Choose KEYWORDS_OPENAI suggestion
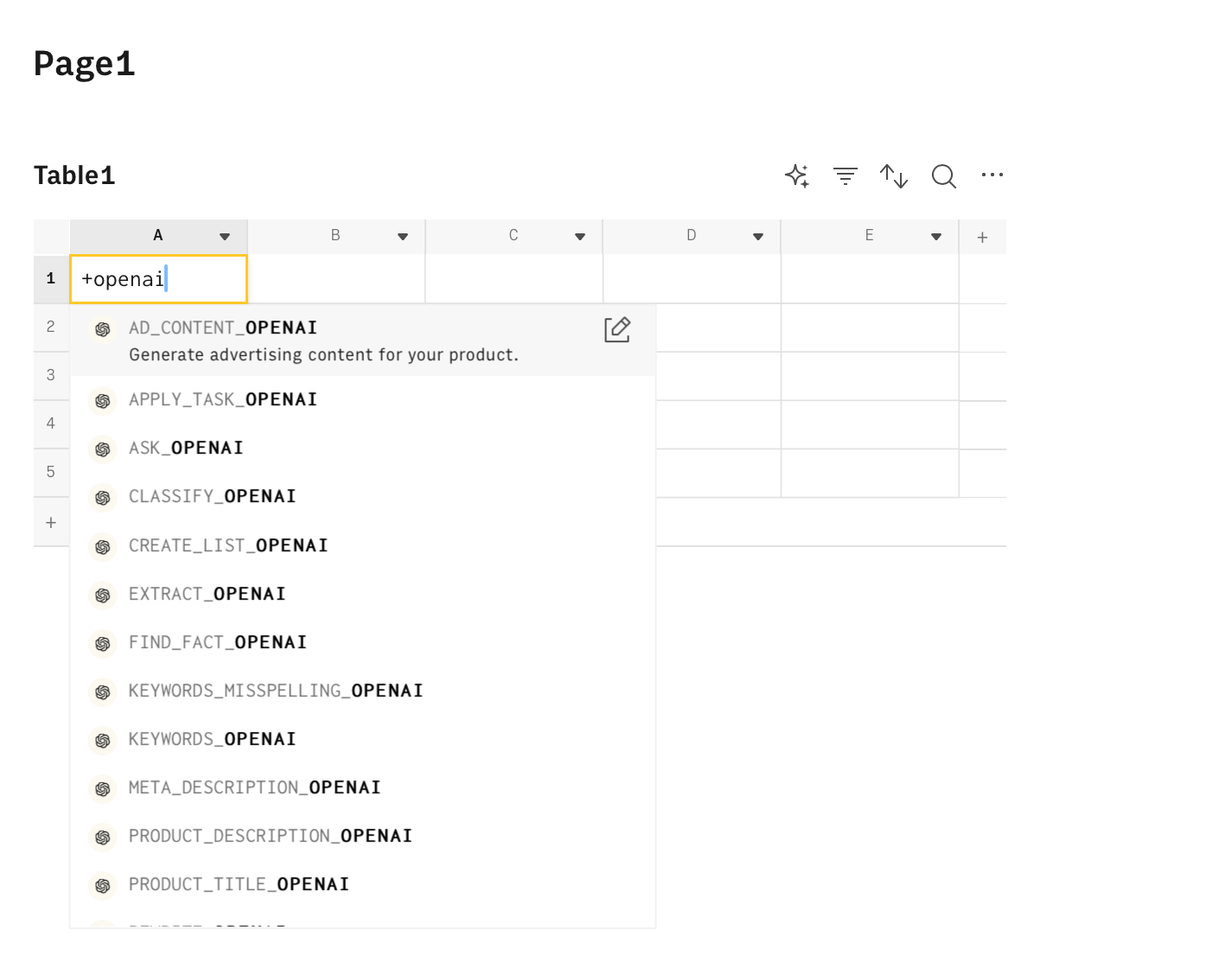 [x=362, y=740]
